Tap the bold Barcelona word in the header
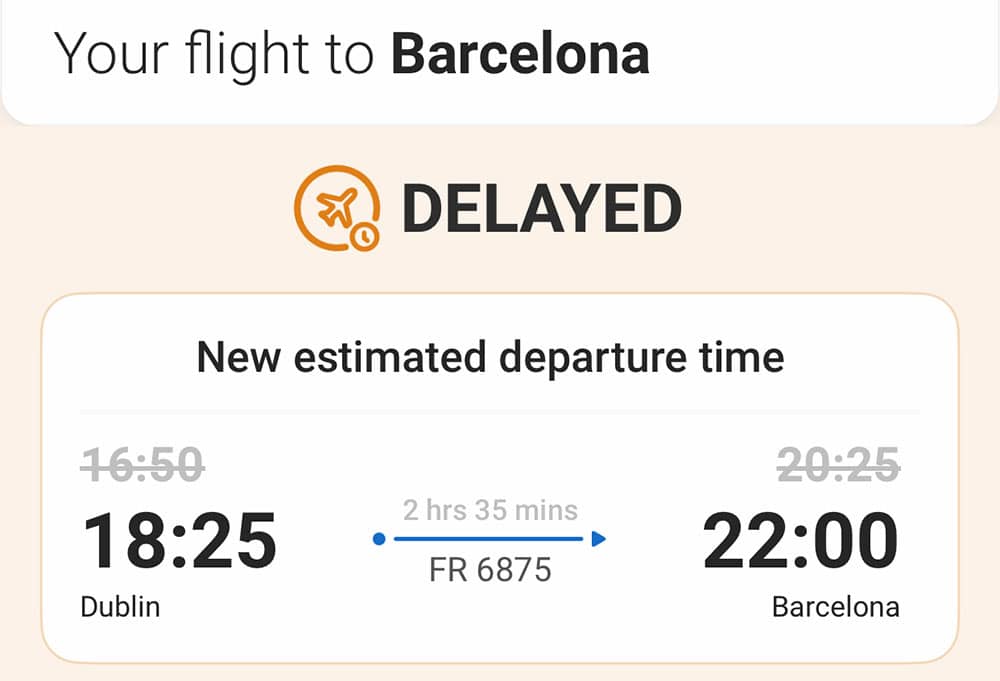1000x681 pixels. (x=520, y=54)
